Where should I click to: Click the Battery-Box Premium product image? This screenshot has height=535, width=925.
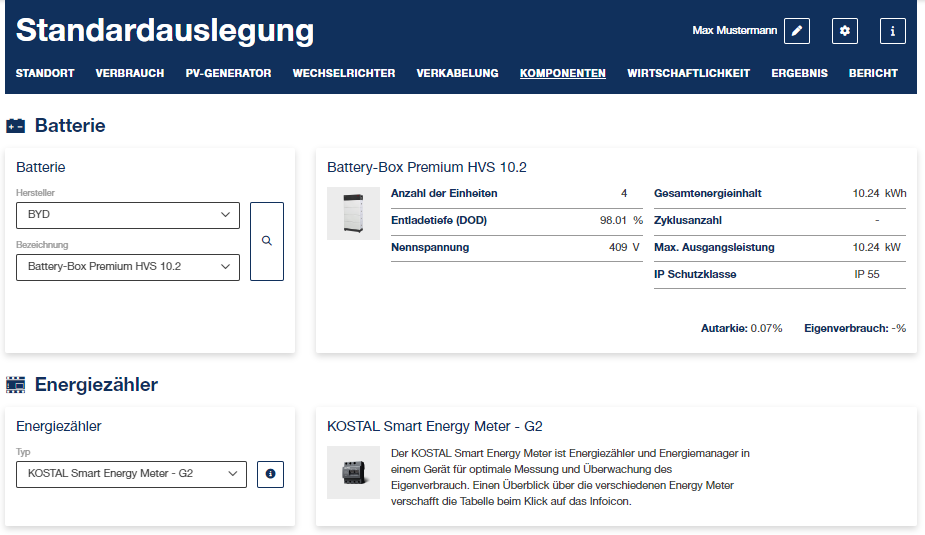pos(353,214)
